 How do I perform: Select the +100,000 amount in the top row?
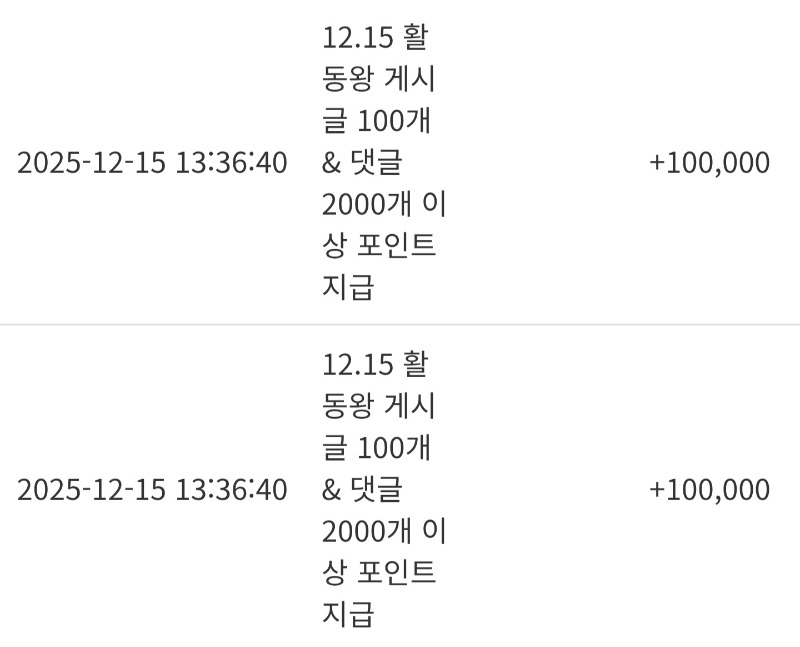709,163
